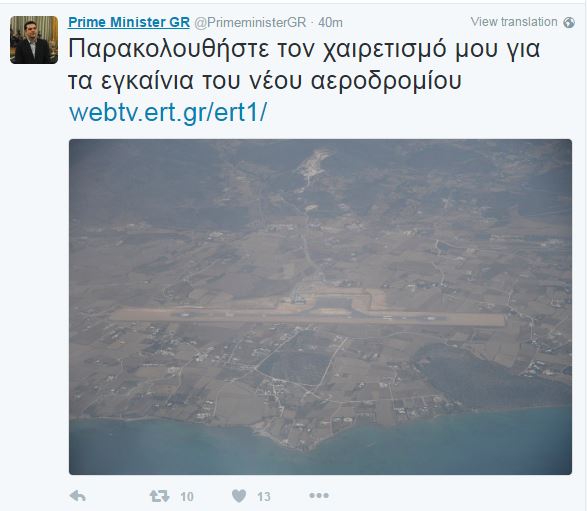This screenshot has height=511, width=587.
Task: Like the tweet with the heart icon
Action: (x=239, y=496)
